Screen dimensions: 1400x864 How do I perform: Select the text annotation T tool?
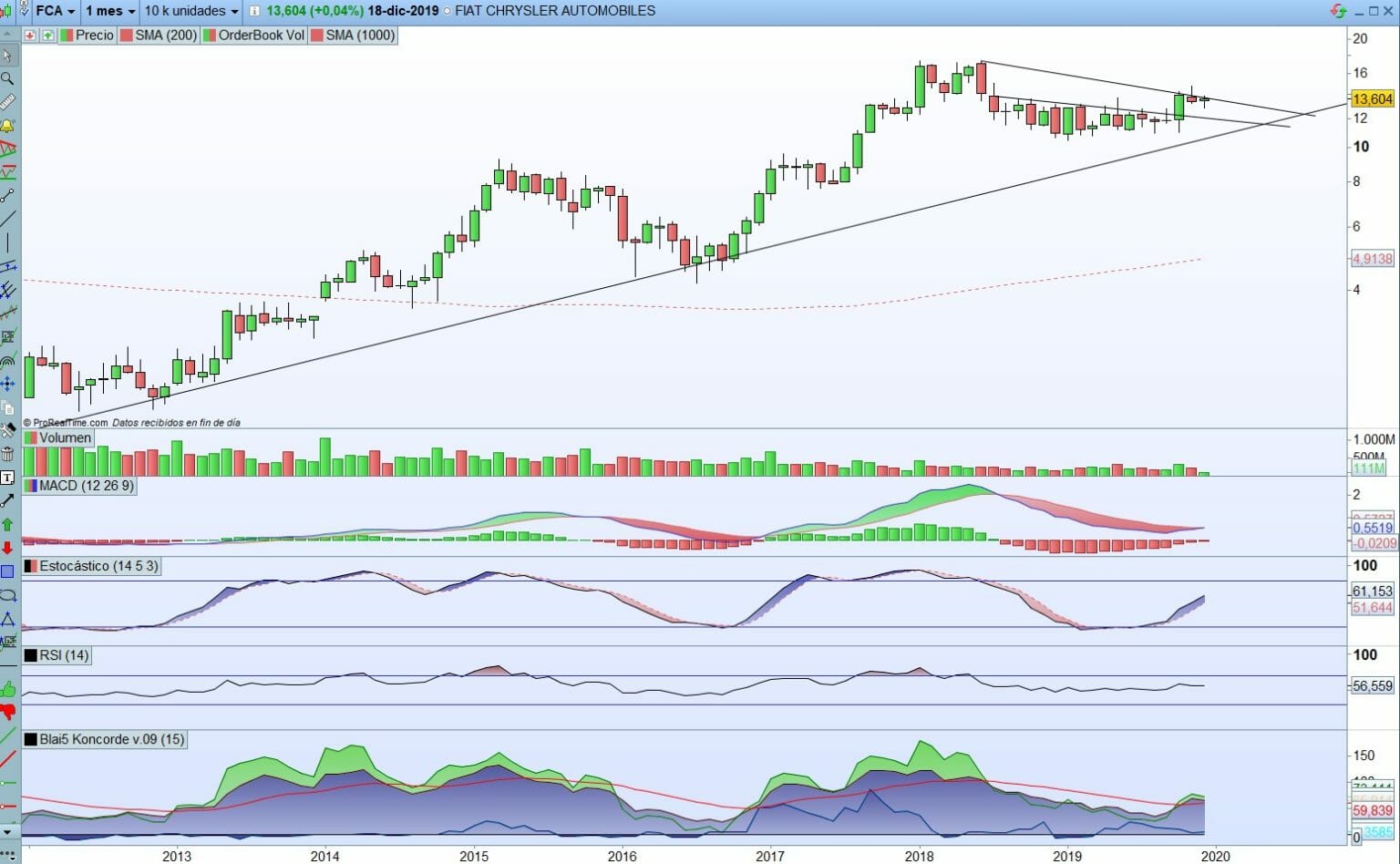pyautogui.click(x=7, y=478)
